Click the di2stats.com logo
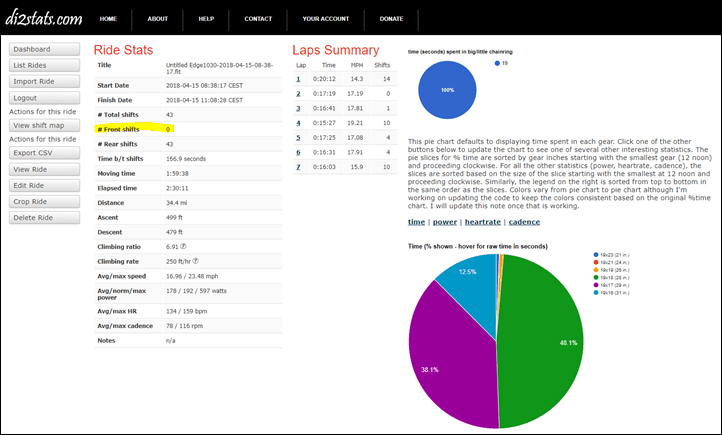722x435 pixels. [44, 18]
